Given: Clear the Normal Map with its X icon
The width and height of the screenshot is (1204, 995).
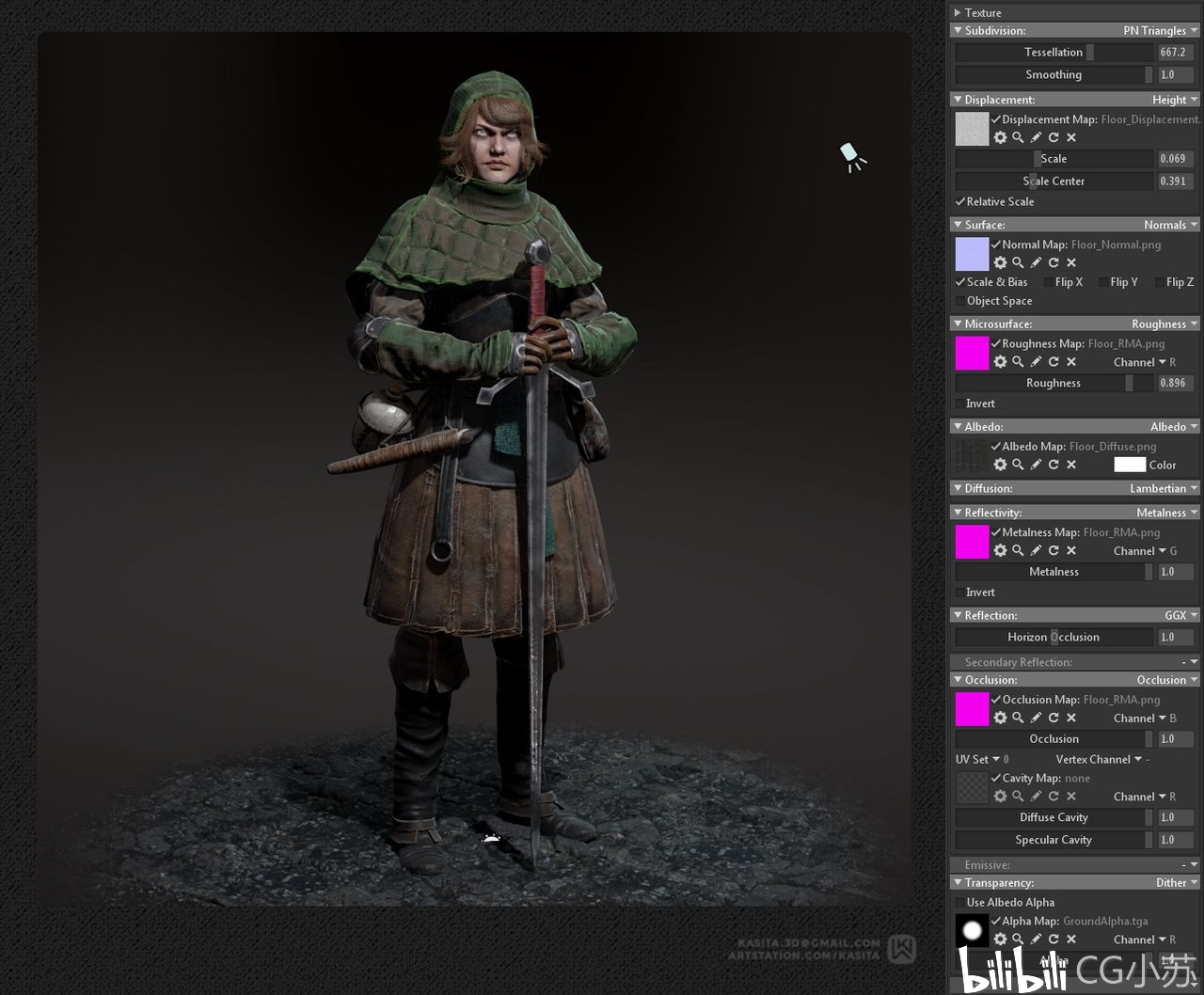Looking at the screenshot, I should click(x=1071, y=262).
